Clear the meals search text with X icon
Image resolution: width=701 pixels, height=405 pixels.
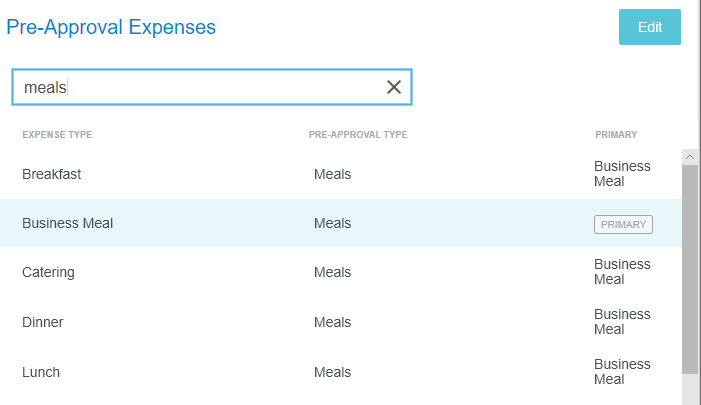tap(394, 87)
